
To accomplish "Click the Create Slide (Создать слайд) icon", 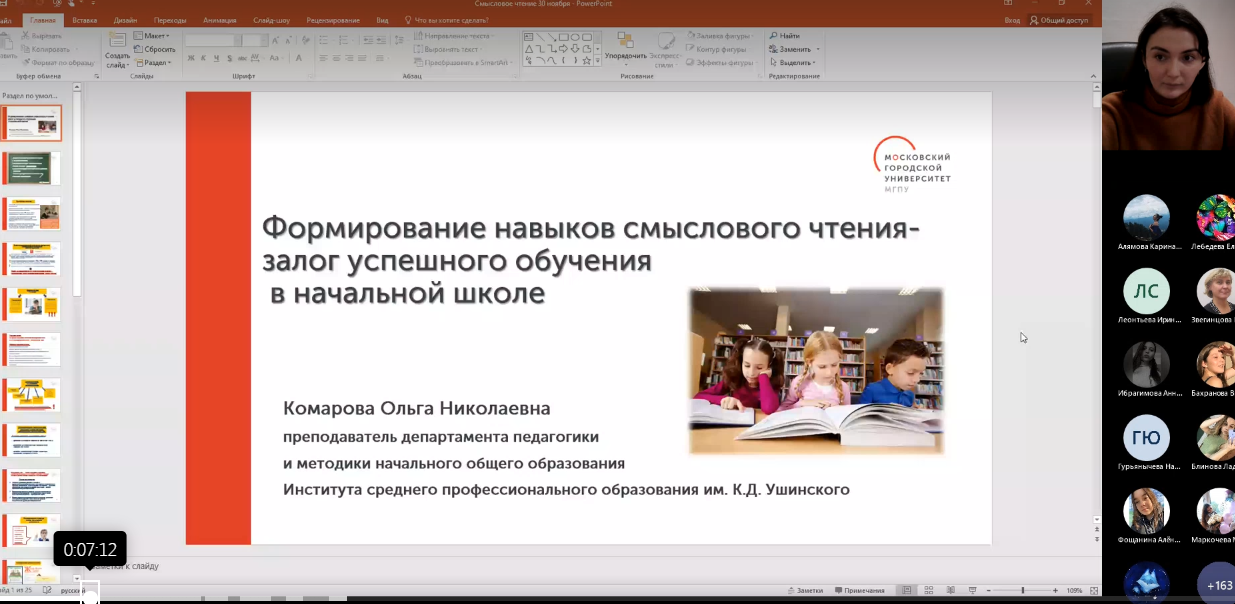I will point(117,41).
